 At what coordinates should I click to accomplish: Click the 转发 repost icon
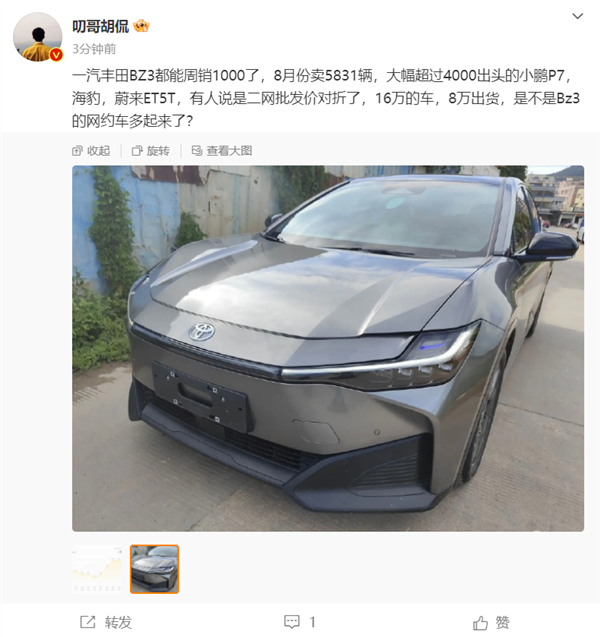(88, 622)
